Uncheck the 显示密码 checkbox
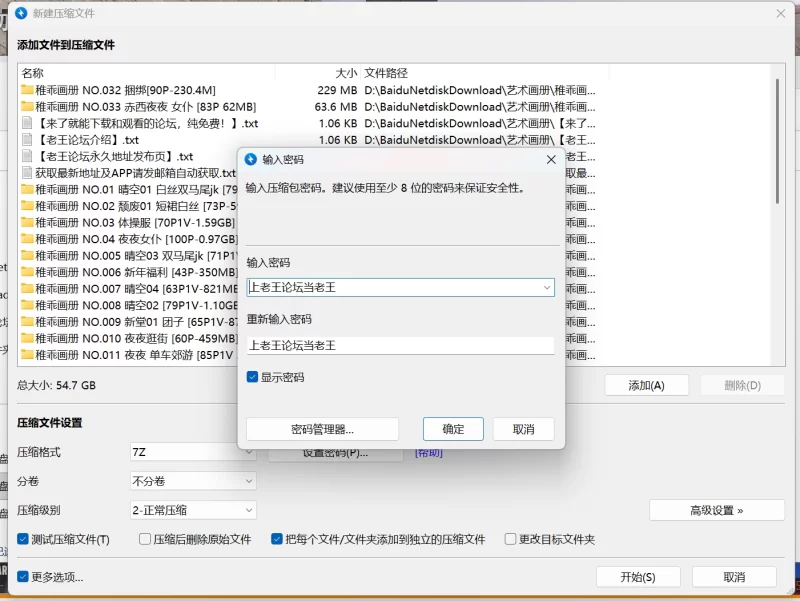Image resolution: width=800 pixels, height=601 pixels. [x=253, y=378]
